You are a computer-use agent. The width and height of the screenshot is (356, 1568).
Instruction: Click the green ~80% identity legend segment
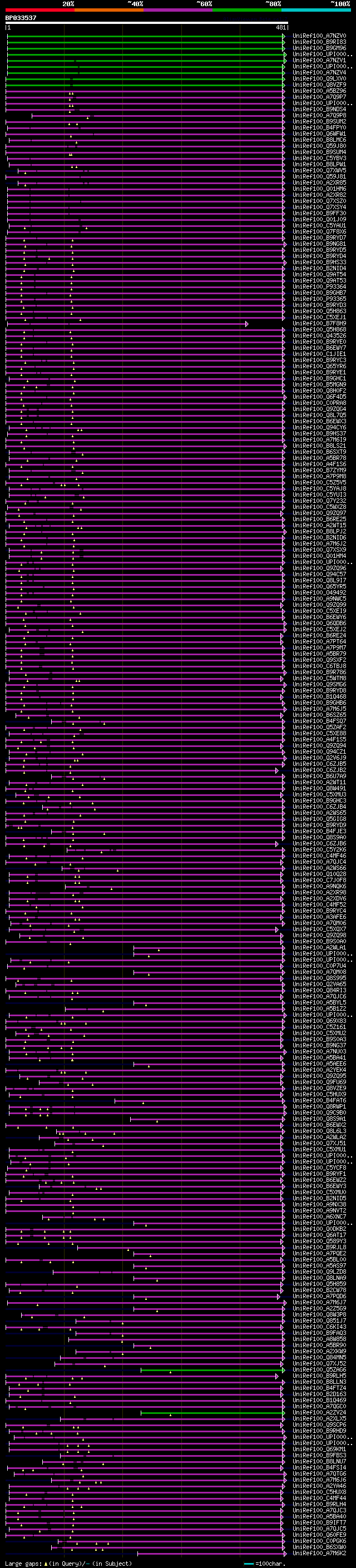[x=247, y=11]
